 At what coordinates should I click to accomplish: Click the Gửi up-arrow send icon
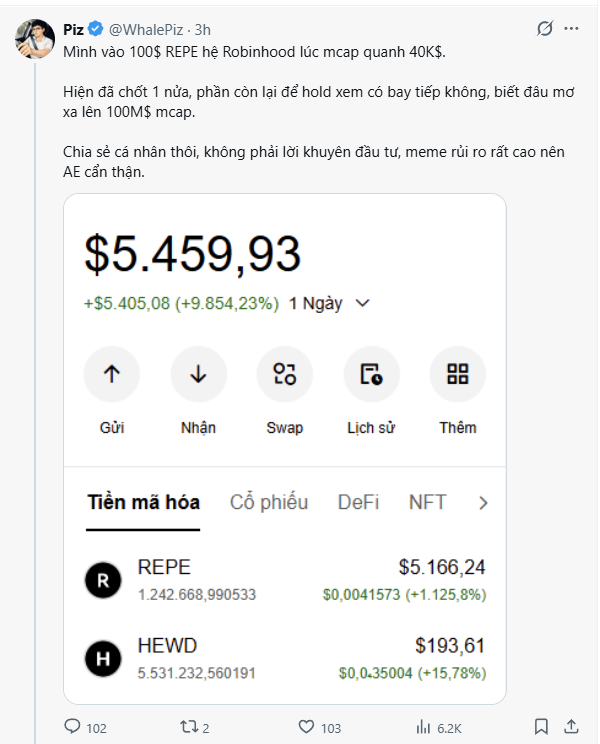(x=112, y=374)
